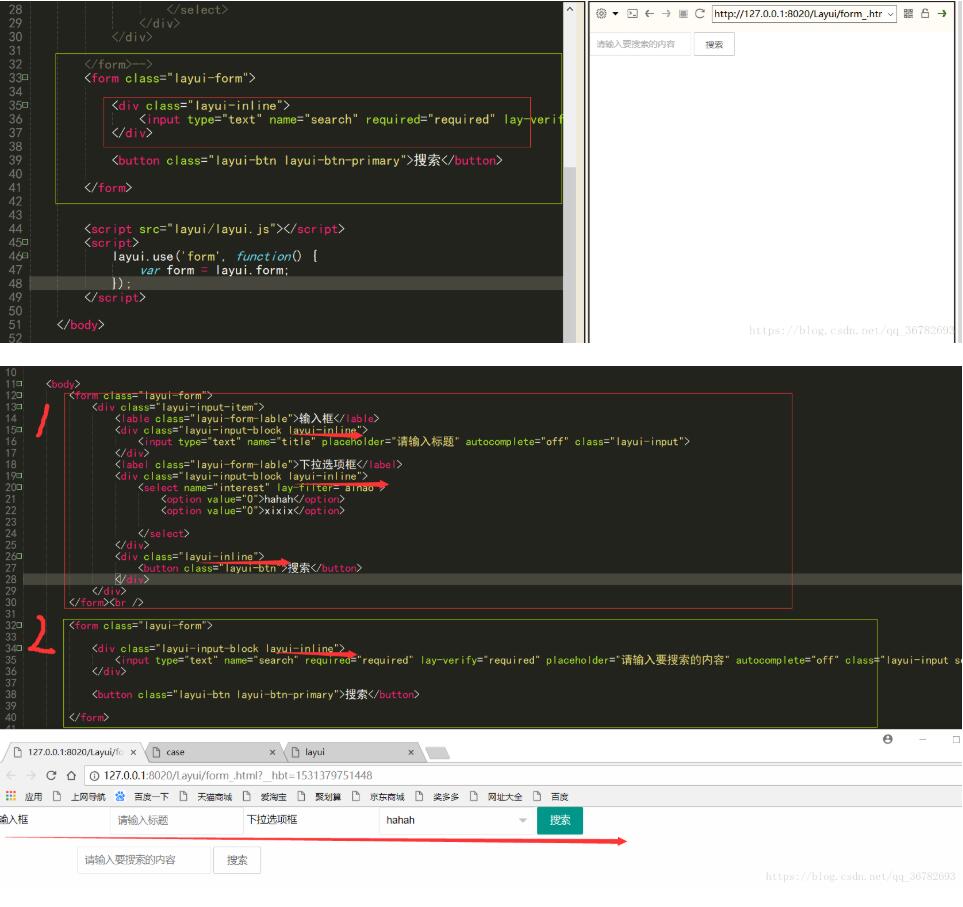Collapse code fold at line 45 in top editor

tap(25, 243)
